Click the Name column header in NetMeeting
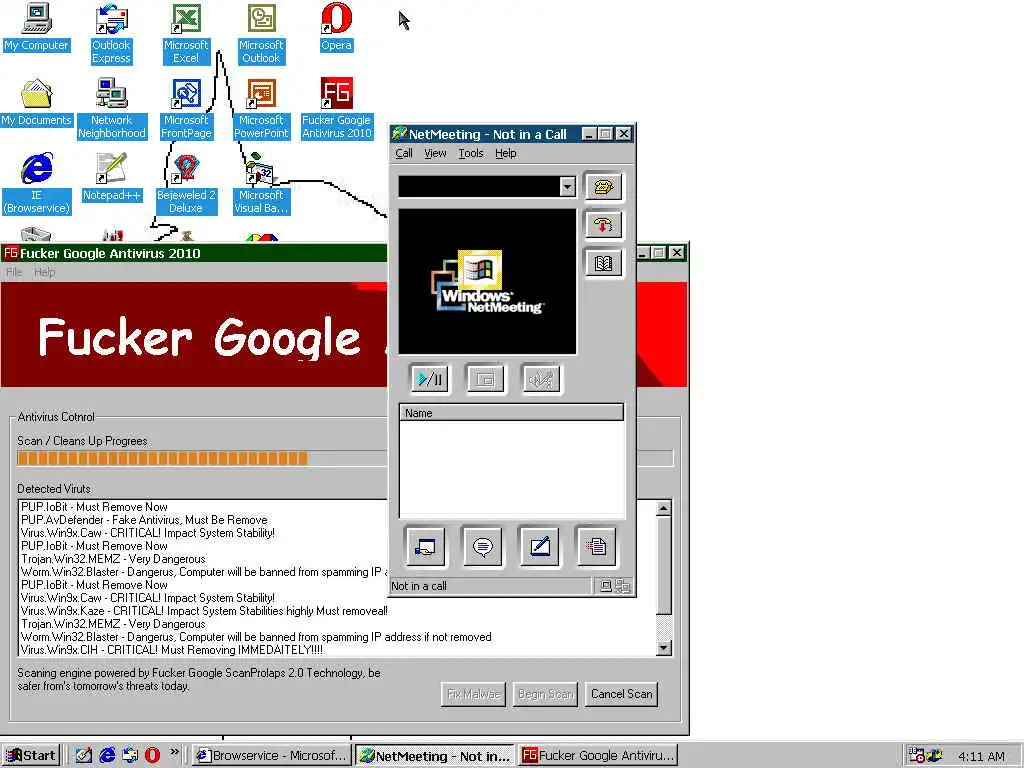 (511, 413)
